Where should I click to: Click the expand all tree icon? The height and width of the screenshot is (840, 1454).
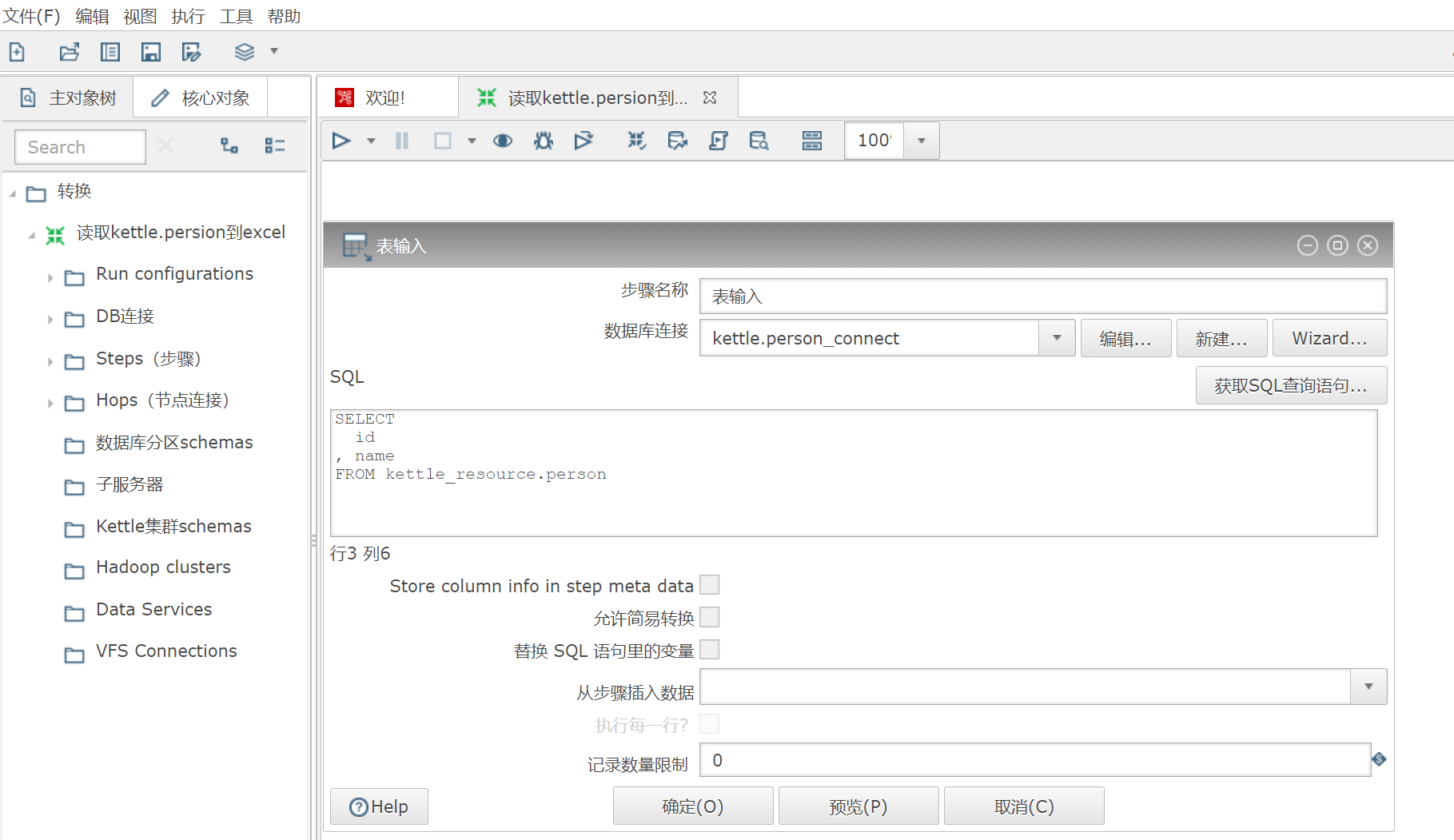[x=230, y=145]
